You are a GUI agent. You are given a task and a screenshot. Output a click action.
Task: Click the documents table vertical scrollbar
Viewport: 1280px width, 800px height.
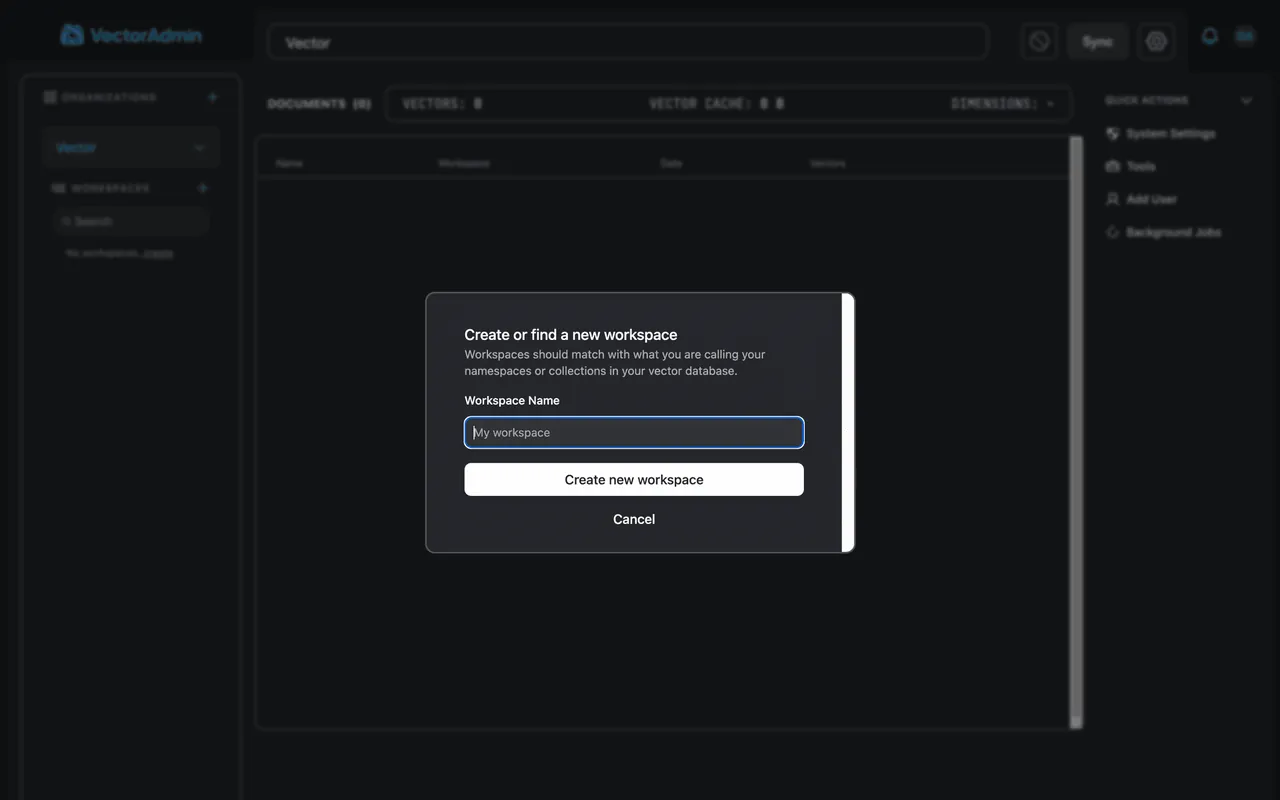click(1076, 432)
